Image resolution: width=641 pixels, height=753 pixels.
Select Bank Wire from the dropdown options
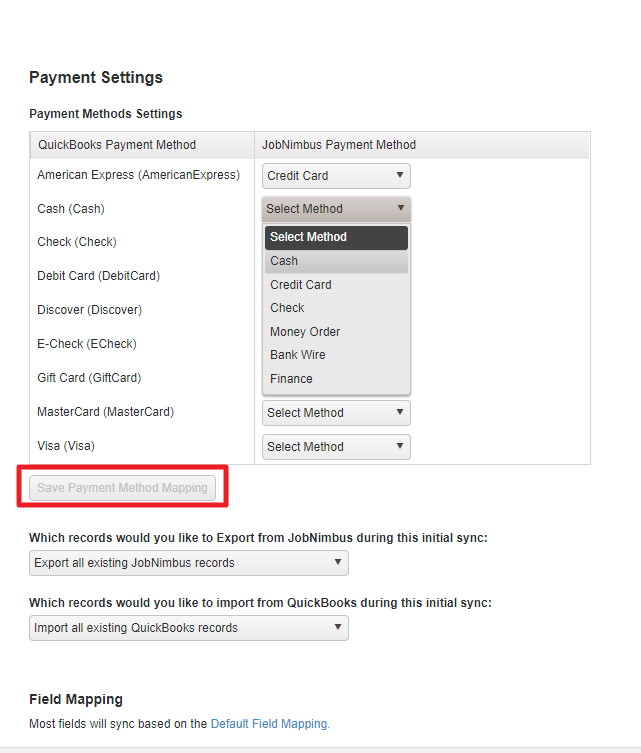336,355
